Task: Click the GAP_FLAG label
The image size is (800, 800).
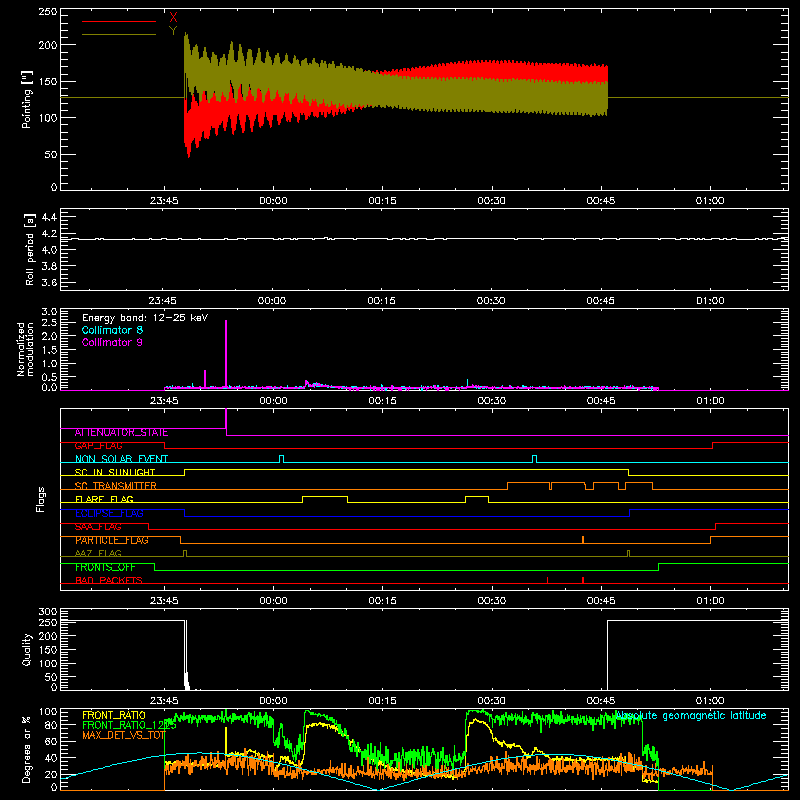Action: tap(98, 446)
